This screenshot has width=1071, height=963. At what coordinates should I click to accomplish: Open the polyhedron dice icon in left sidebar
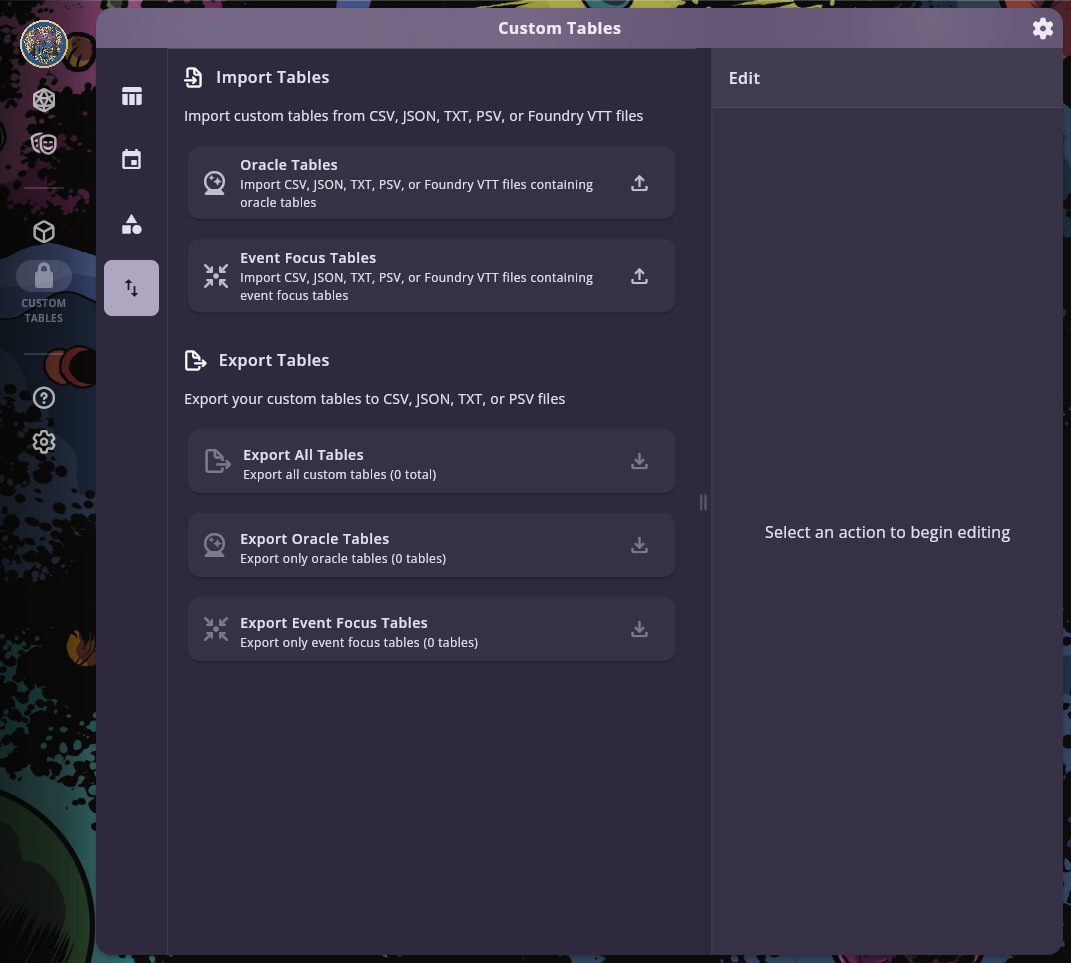pyautogui.click(x=44, y=100)
